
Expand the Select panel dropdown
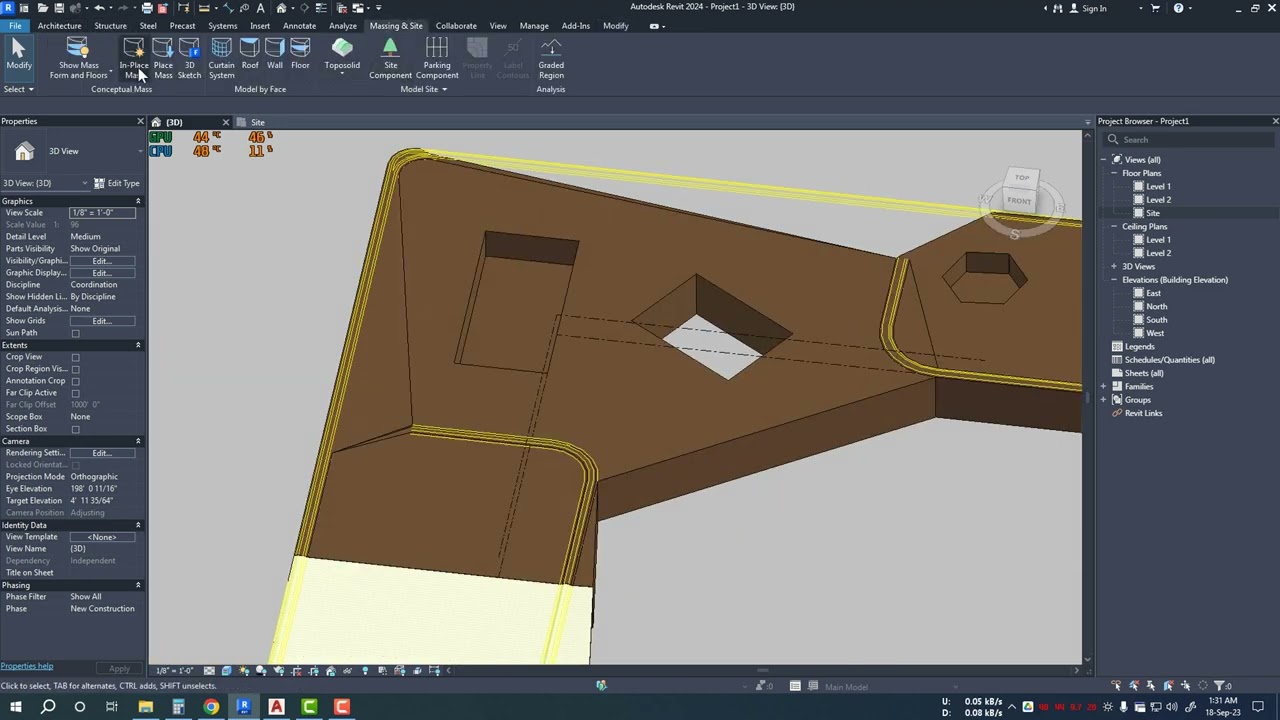click(18, 89)
